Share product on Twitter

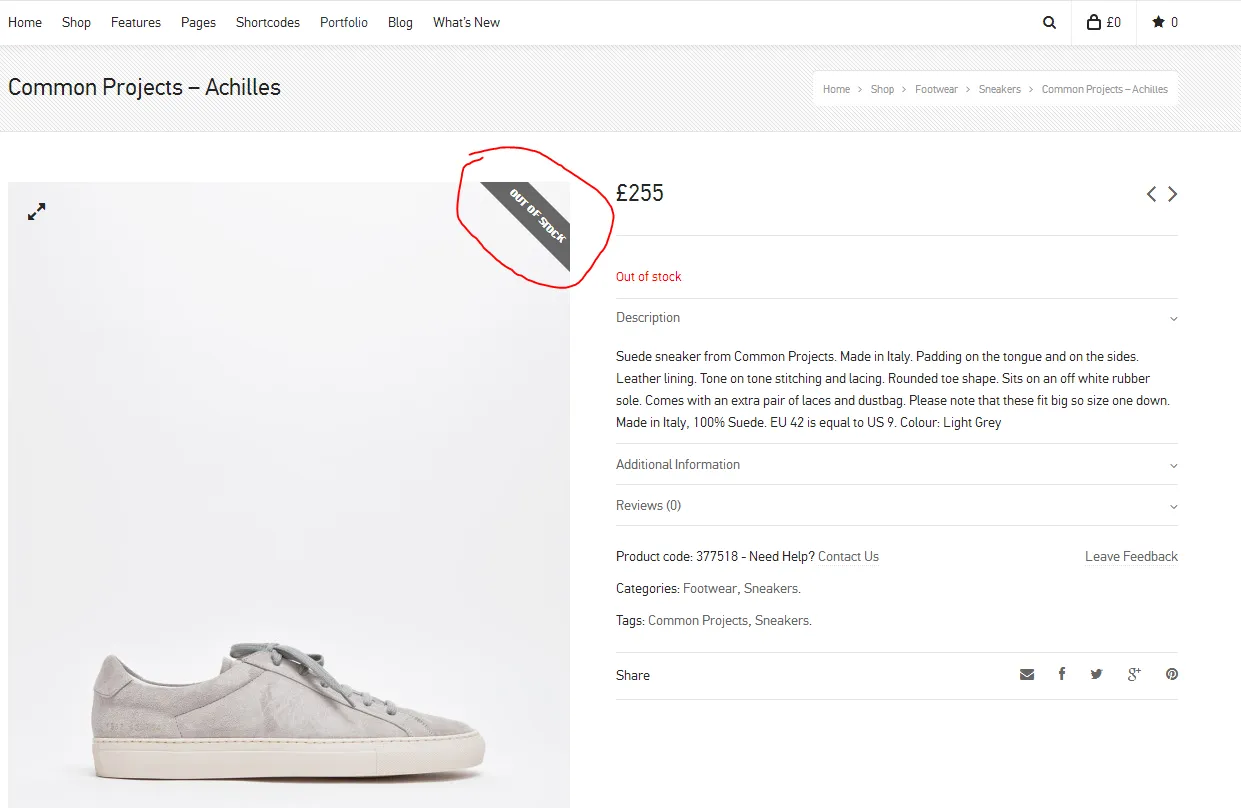pos(1097,675)
